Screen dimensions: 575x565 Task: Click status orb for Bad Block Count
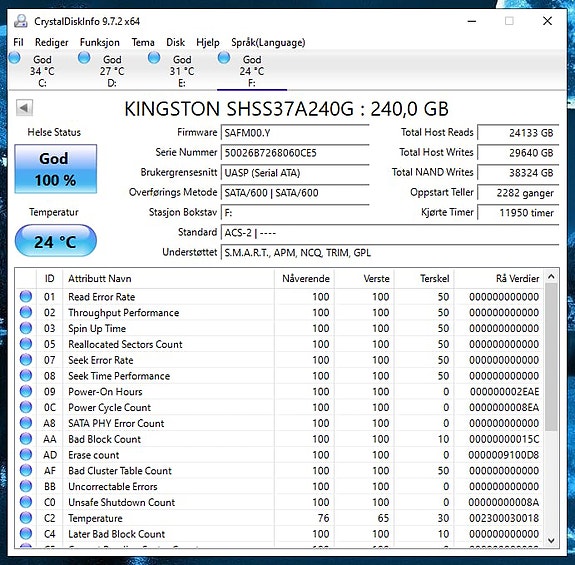tap(26, 439)
